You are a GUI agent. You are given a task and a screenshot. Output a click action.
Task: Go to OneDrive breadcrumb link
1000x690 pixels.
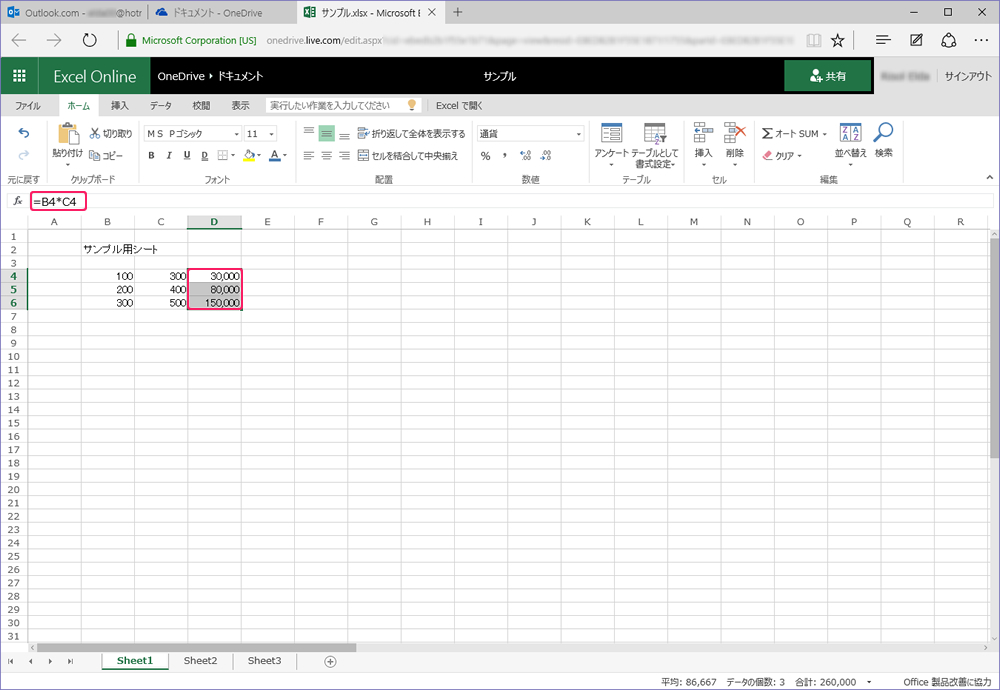[181, 76]
